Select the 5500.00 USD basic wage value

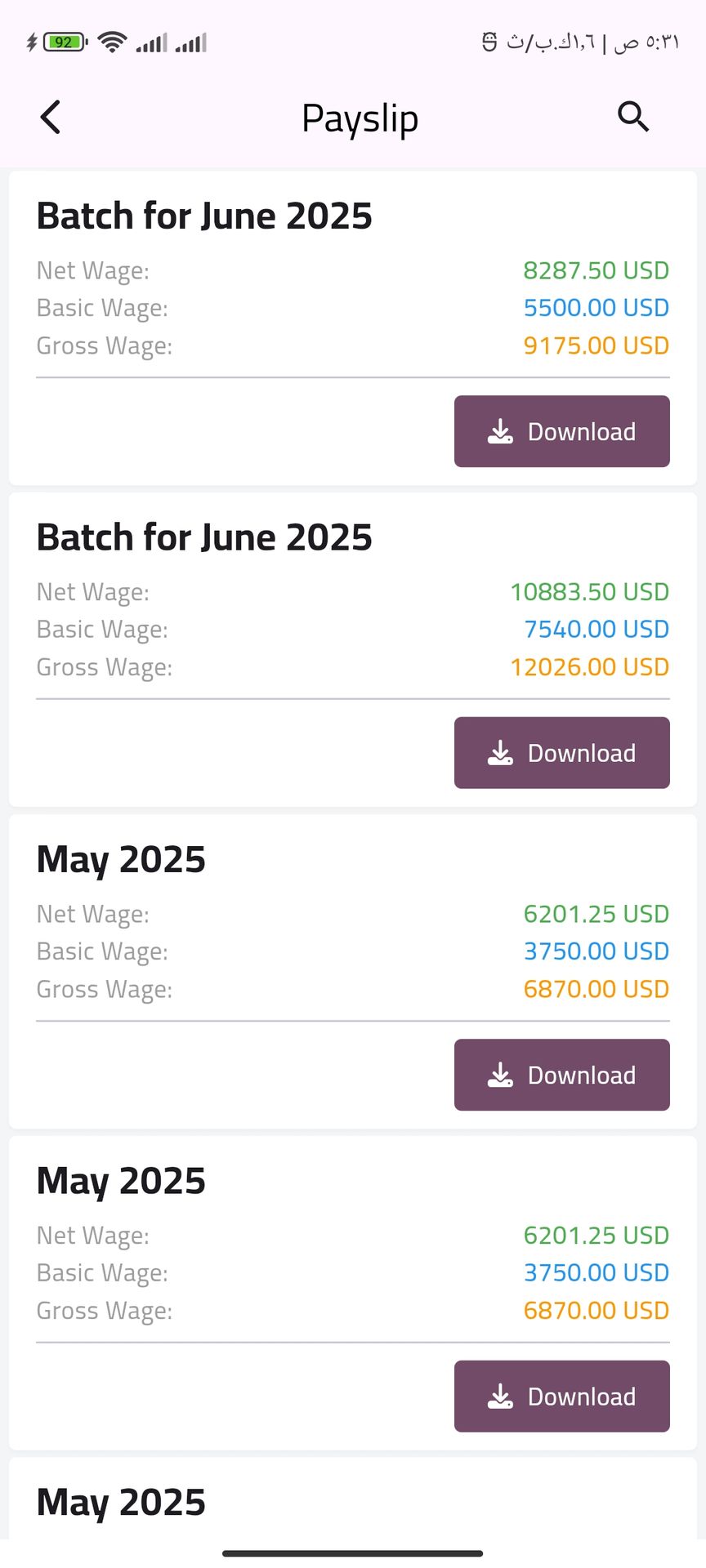pyautogui.click(x=596, y=308)
